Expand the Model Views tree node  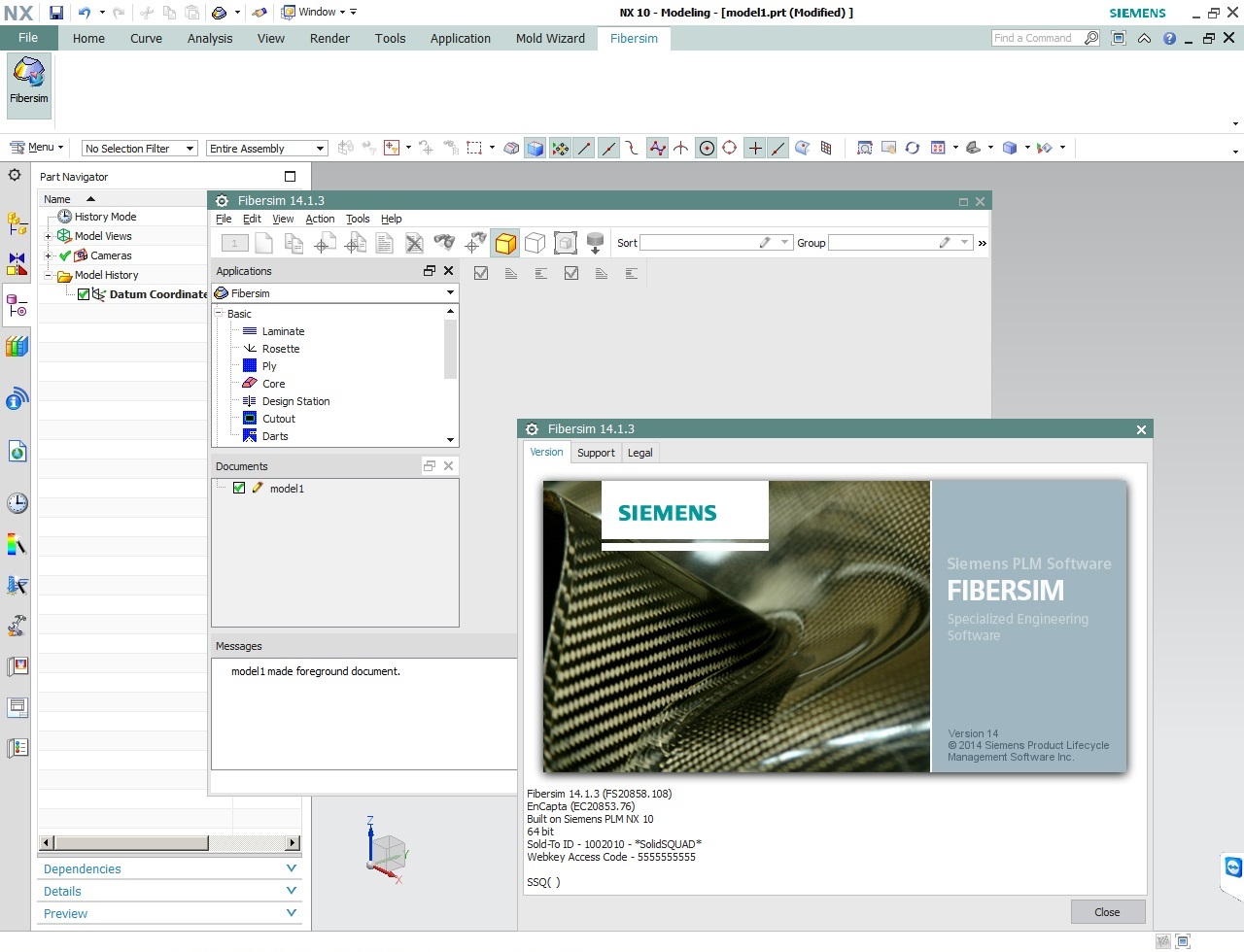48,236
